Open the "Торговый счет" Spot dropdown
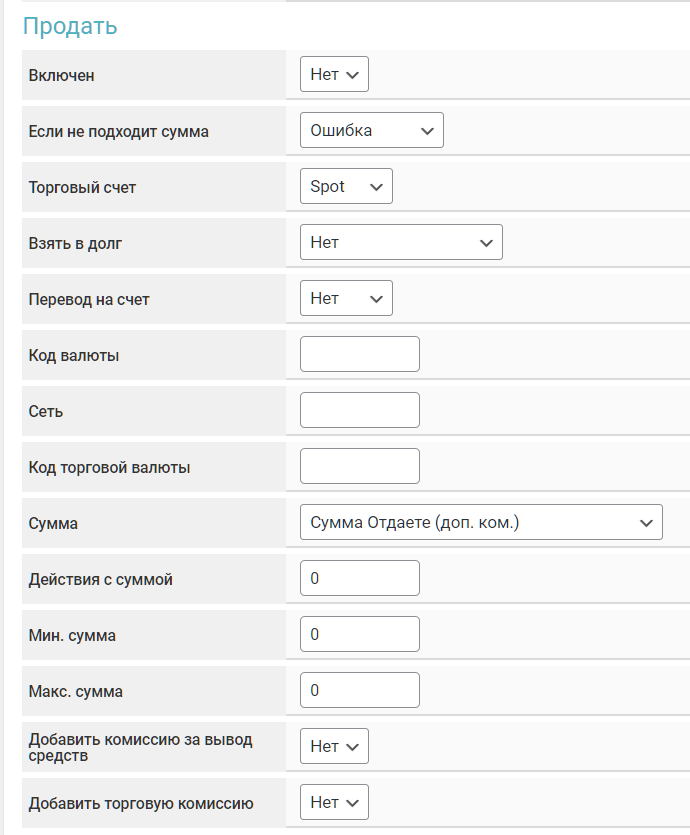 point(346,187)
